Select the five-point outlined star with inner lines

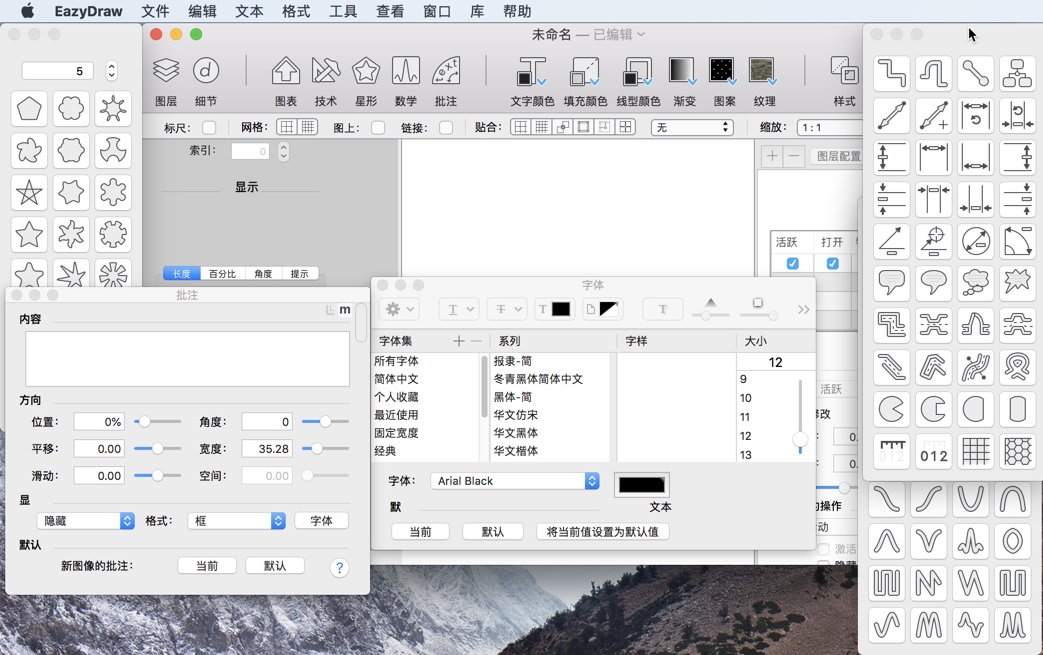click(29, 193)
